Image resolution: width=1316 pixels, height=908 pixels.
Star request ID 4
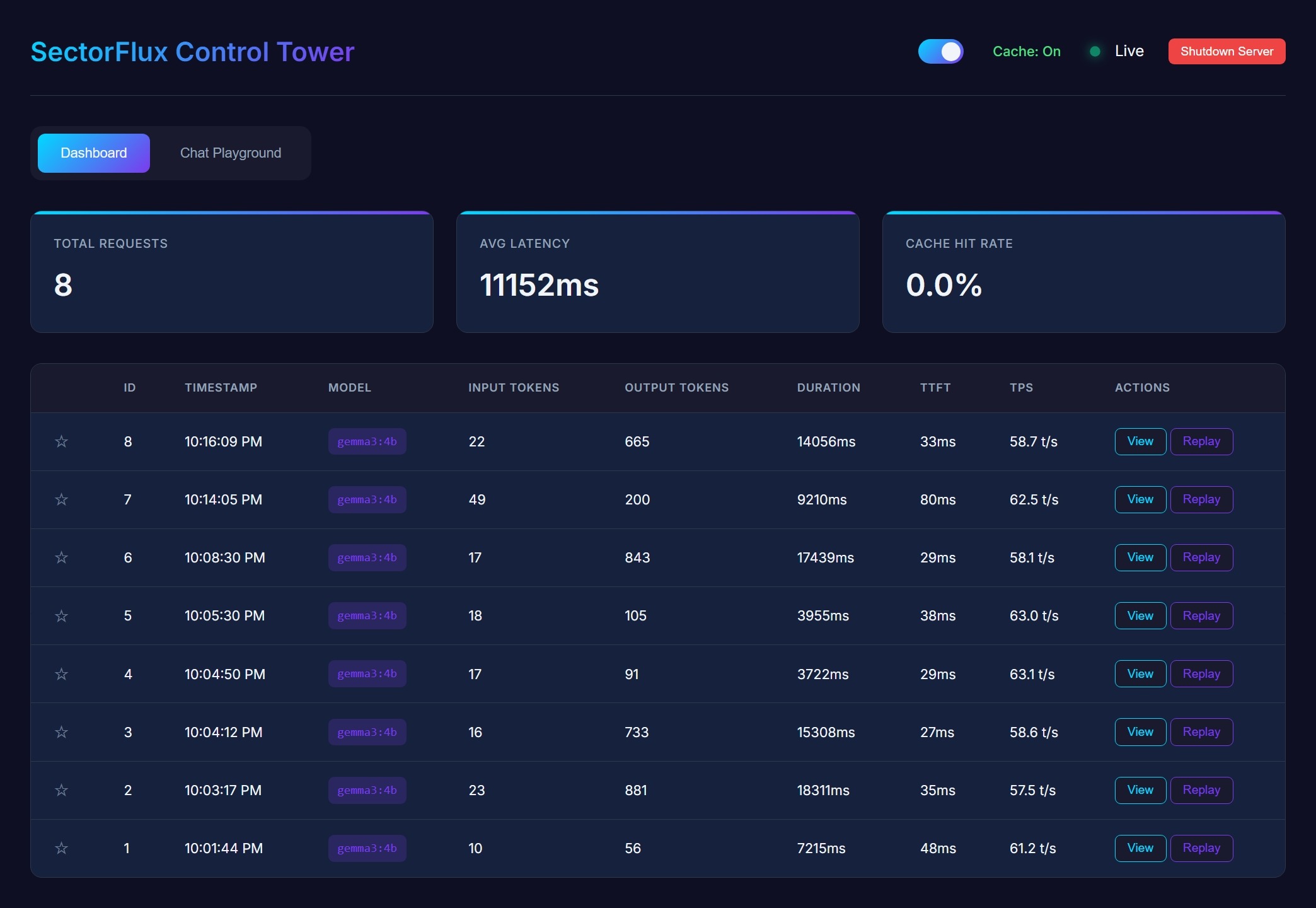tap(61, 674)
